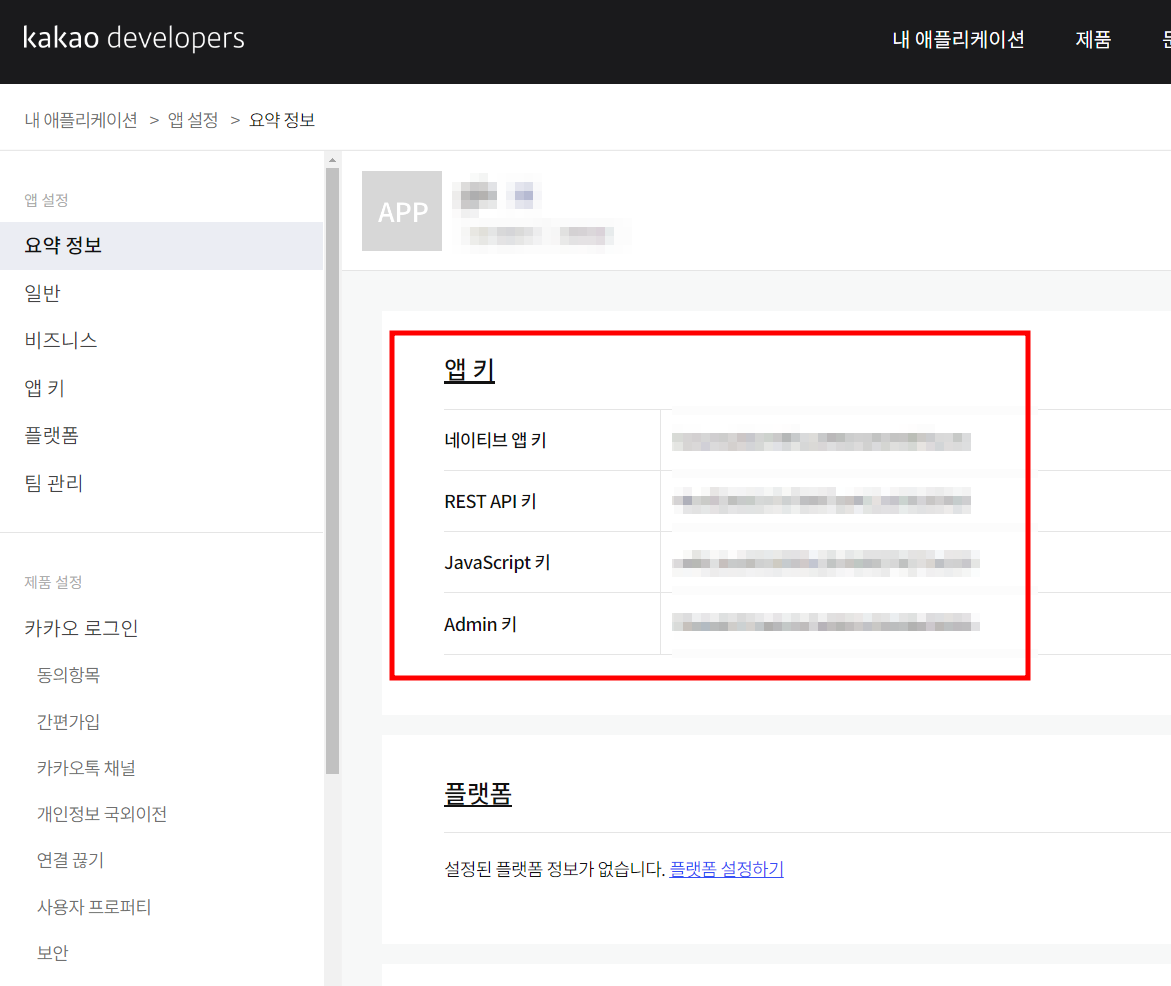Click the blurred JavaScript 키 value
This screenshot has width=1171, height=986.
826,562
